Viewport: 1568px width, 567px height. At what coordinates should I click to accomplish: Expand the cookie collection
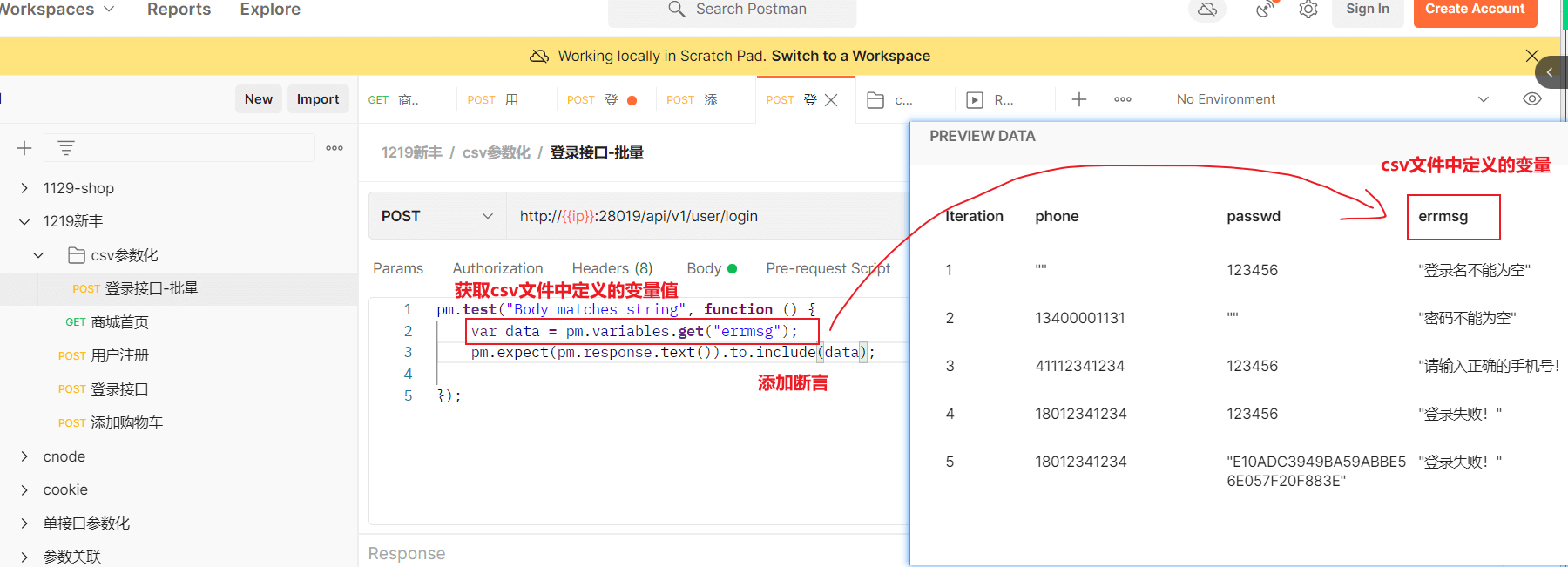pyautogui.click(x=24, y=489)
